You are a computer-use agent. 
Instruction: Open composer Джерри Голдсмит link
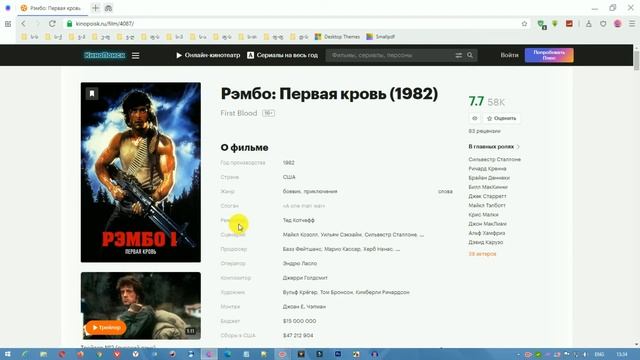pyautogui.click(x=305, y=278)
